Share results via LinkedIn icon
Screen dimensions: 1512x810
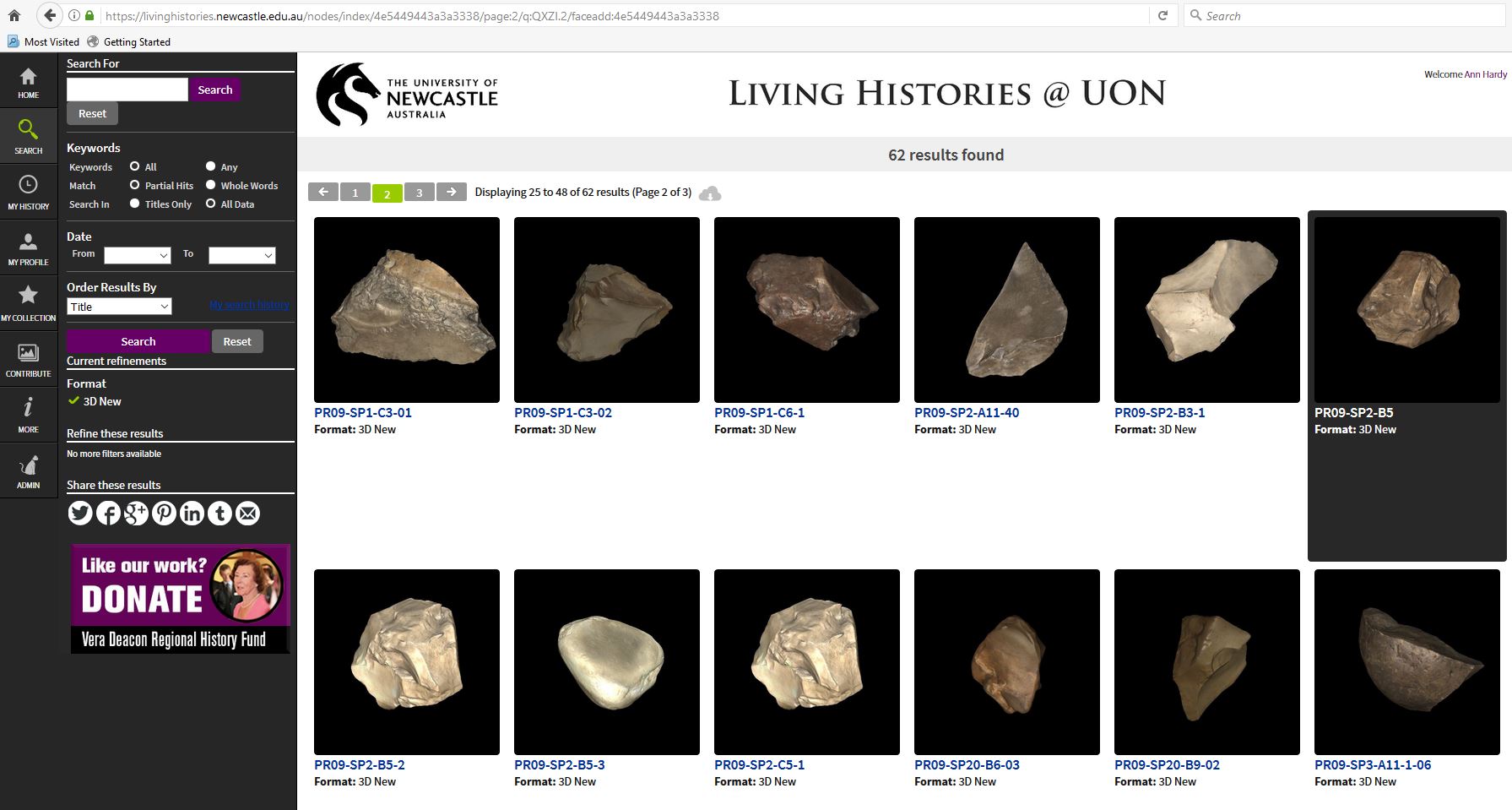192,513
